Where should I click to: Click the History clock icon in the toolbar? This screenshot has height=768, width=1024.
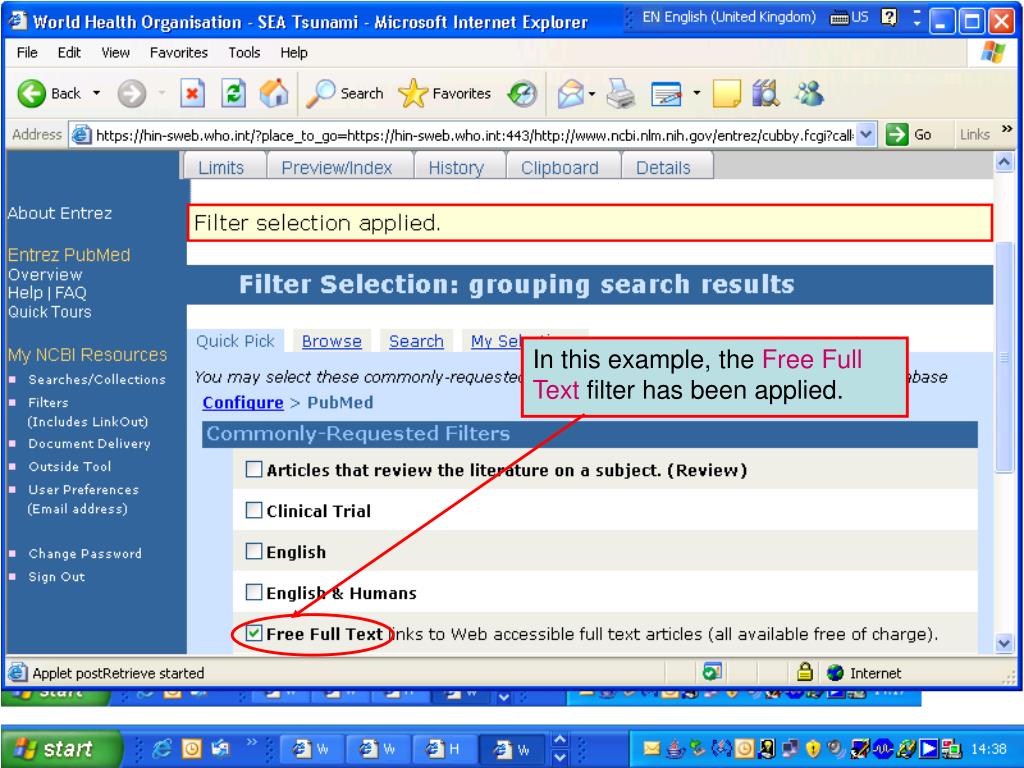pos(522,93)
